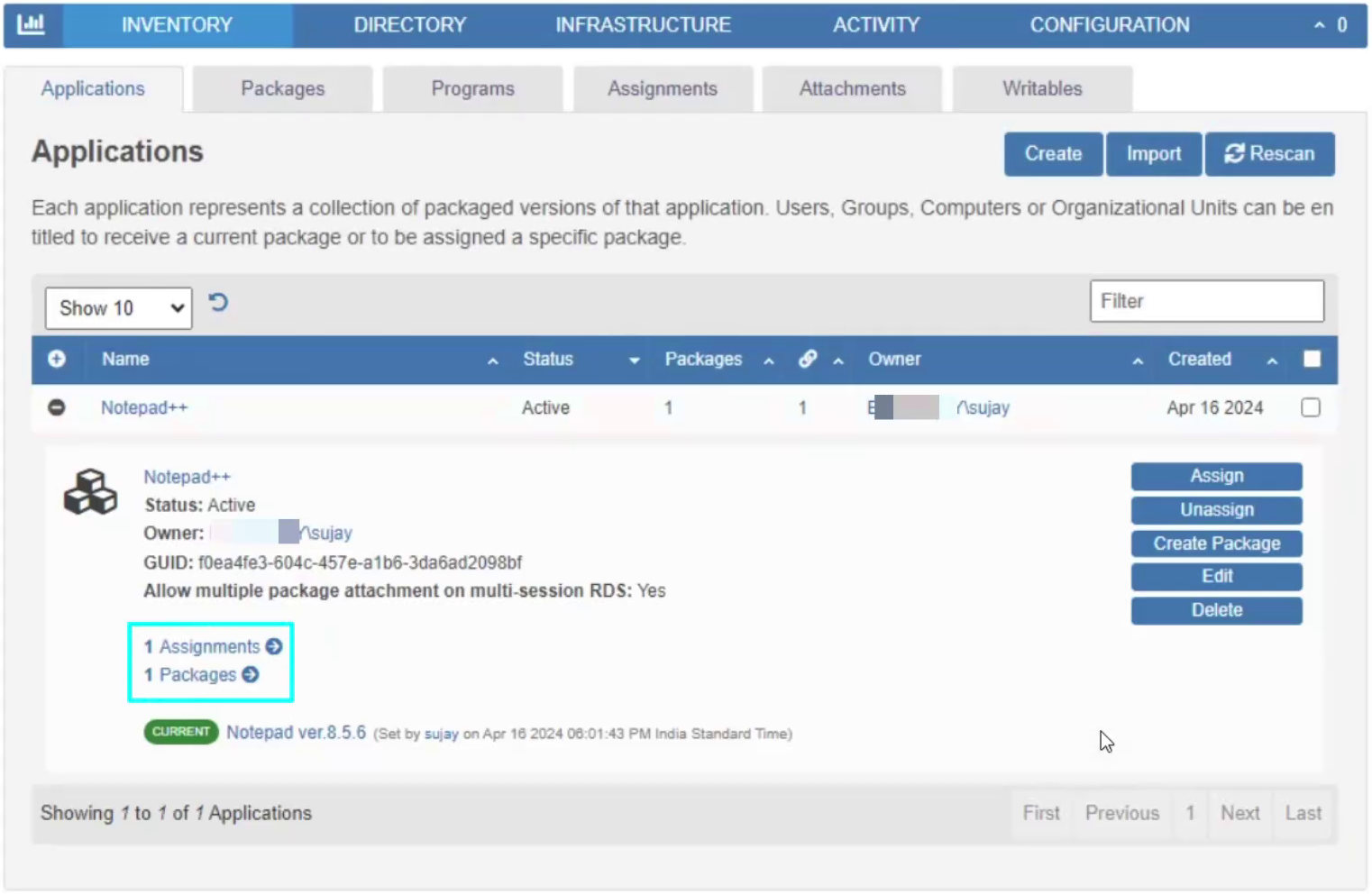The height and width of the screenshot is (895, 1372).
Task: Open the Status column dropdown
Action: click(x=634, y=360)
